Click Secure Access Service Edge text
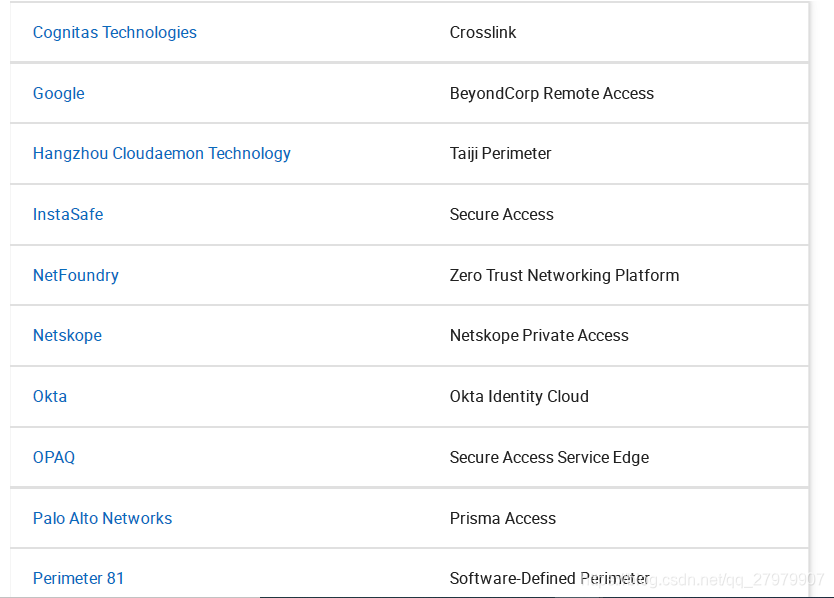The height and width of the screenshot is (598, 834). (x=550, y=457)
